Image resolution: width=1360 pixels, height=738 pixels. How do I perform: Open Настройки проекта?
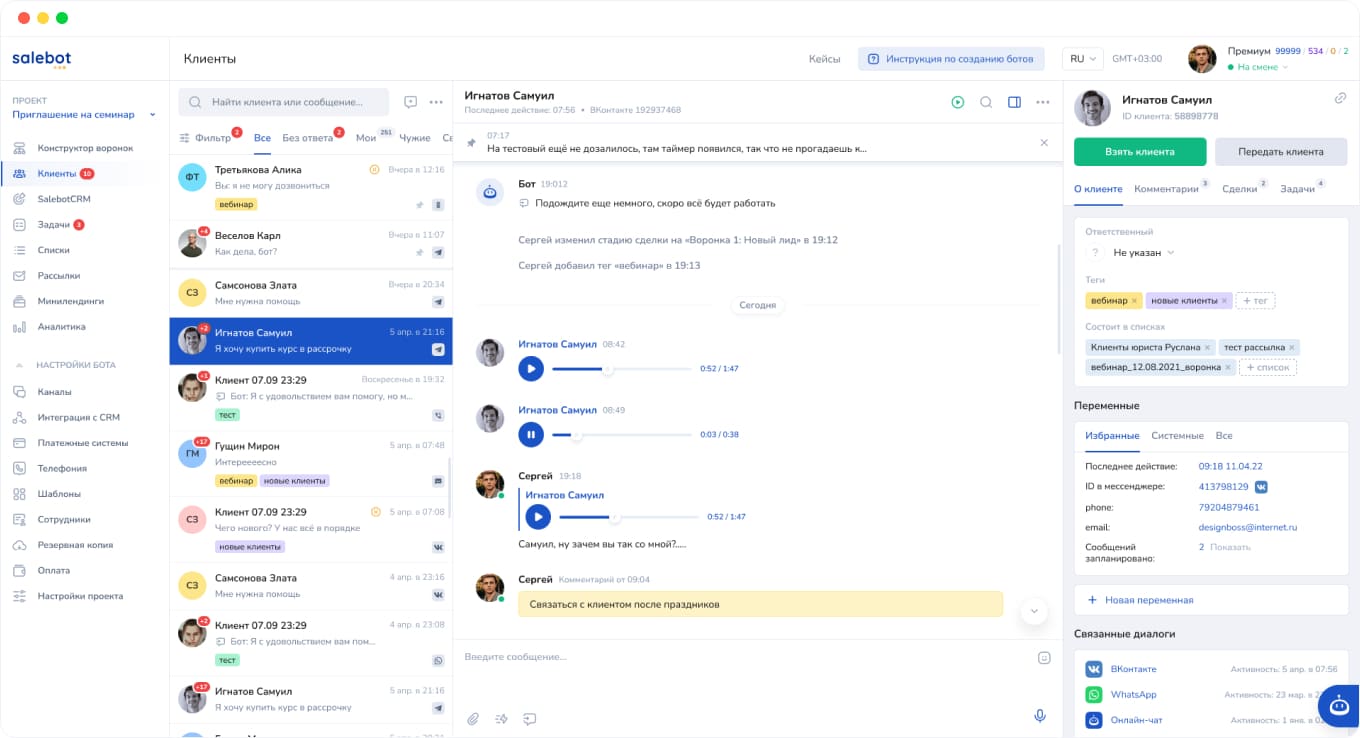[x=80, y=596]
